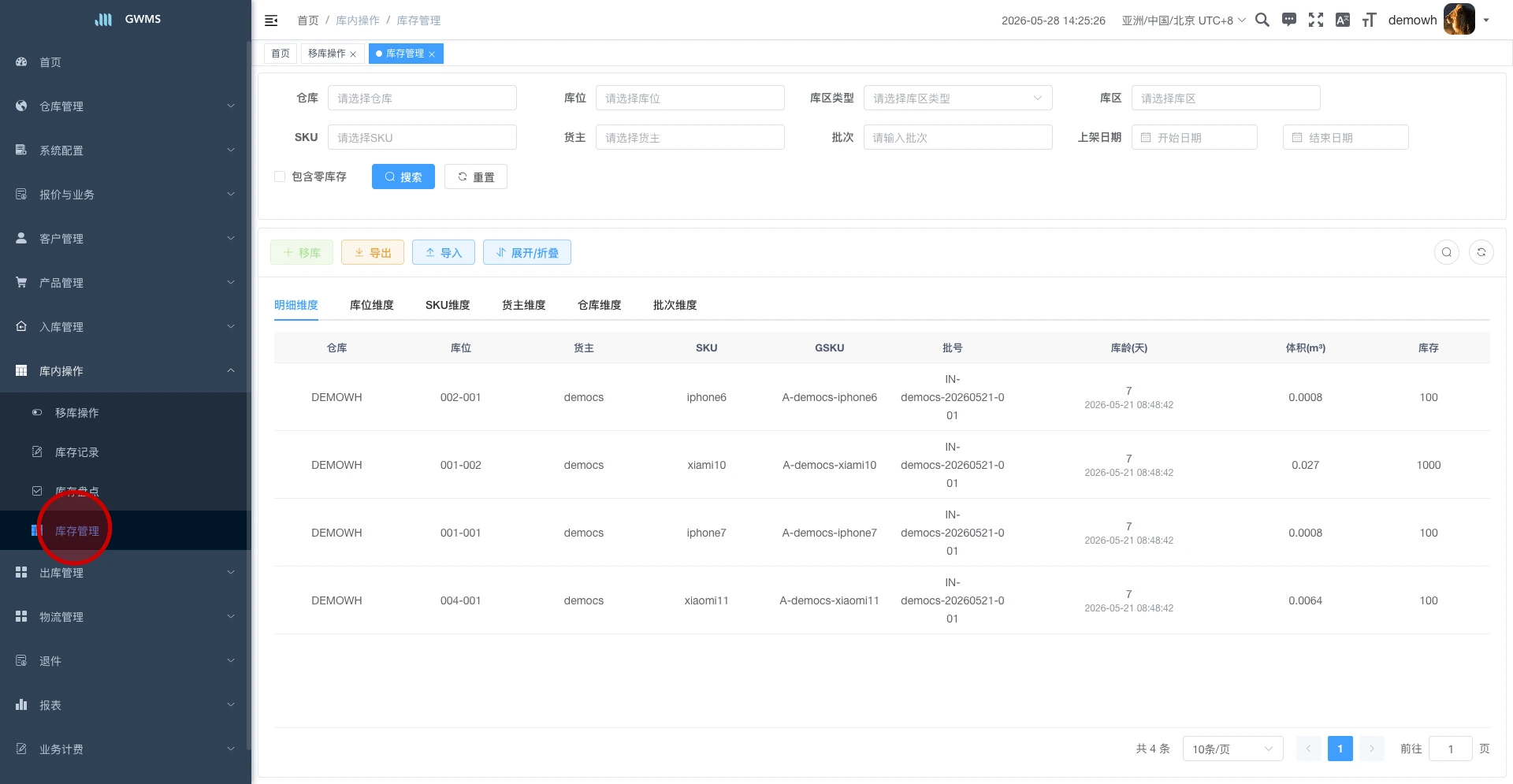Switch to the 首页 page tab

point(281,54)
